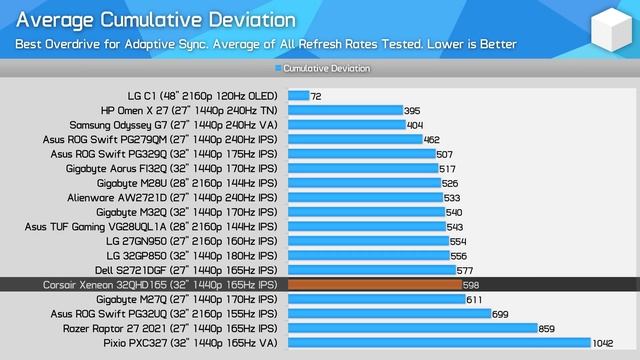Click the value '395'
640x360 pixels.
click(412, 111)
